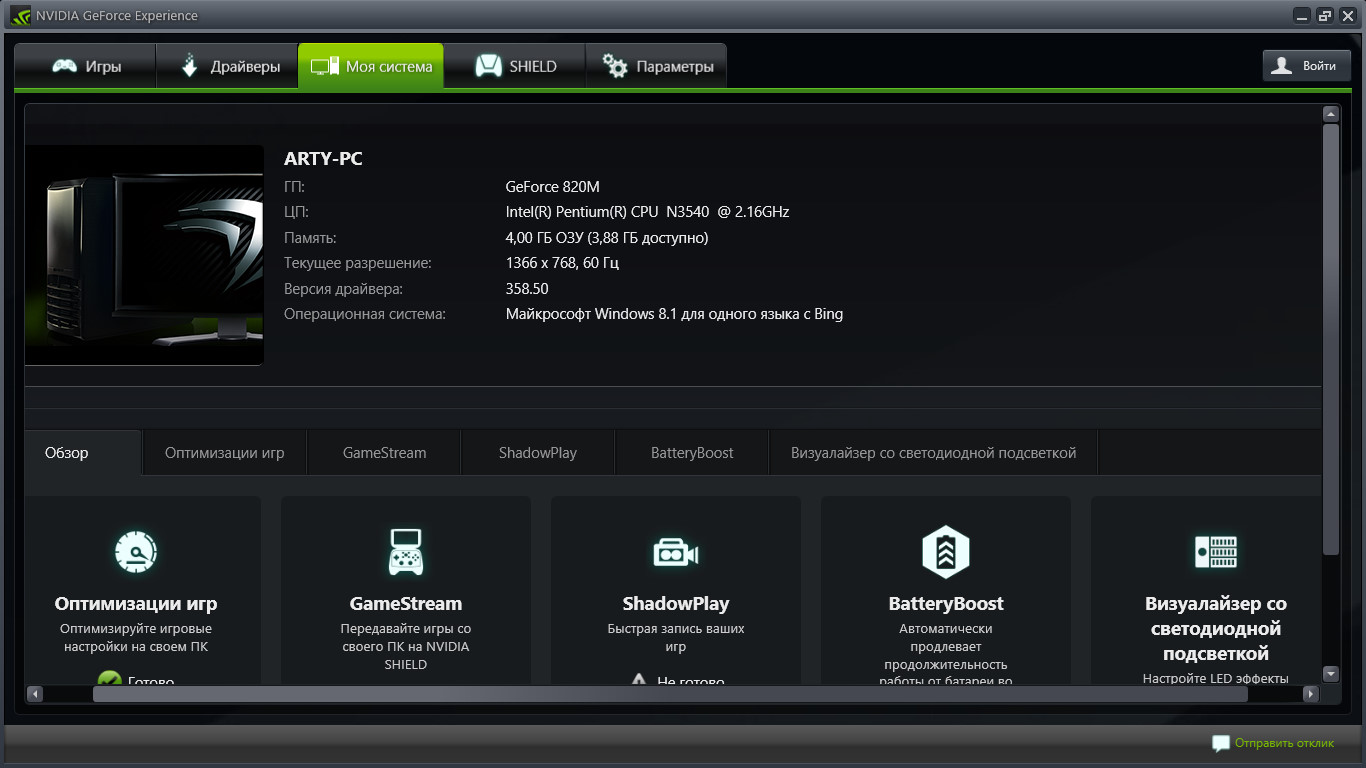Screen dimensions: 1366x768
Task: Click the ARTY-PC computer thumbnail image
Action: (x=144, y=255)
